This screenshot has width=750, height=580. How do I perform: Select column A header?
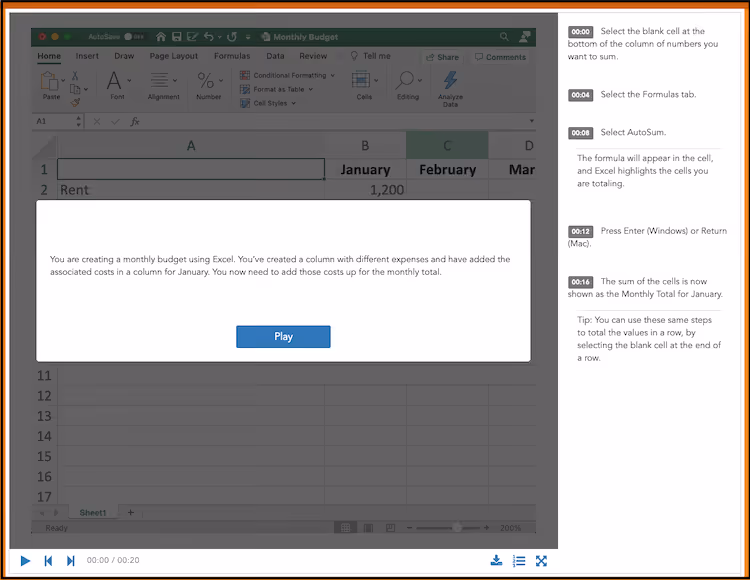coord(191,145)
